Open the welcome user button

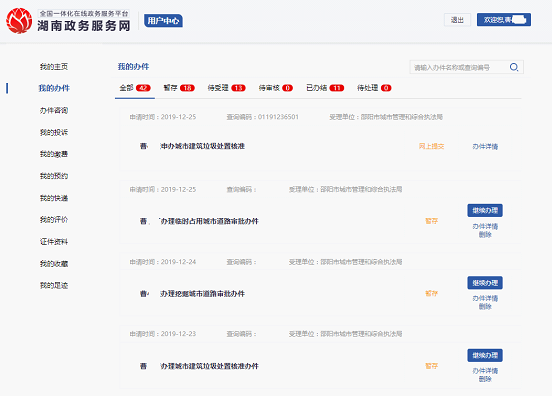coord(504,20)
